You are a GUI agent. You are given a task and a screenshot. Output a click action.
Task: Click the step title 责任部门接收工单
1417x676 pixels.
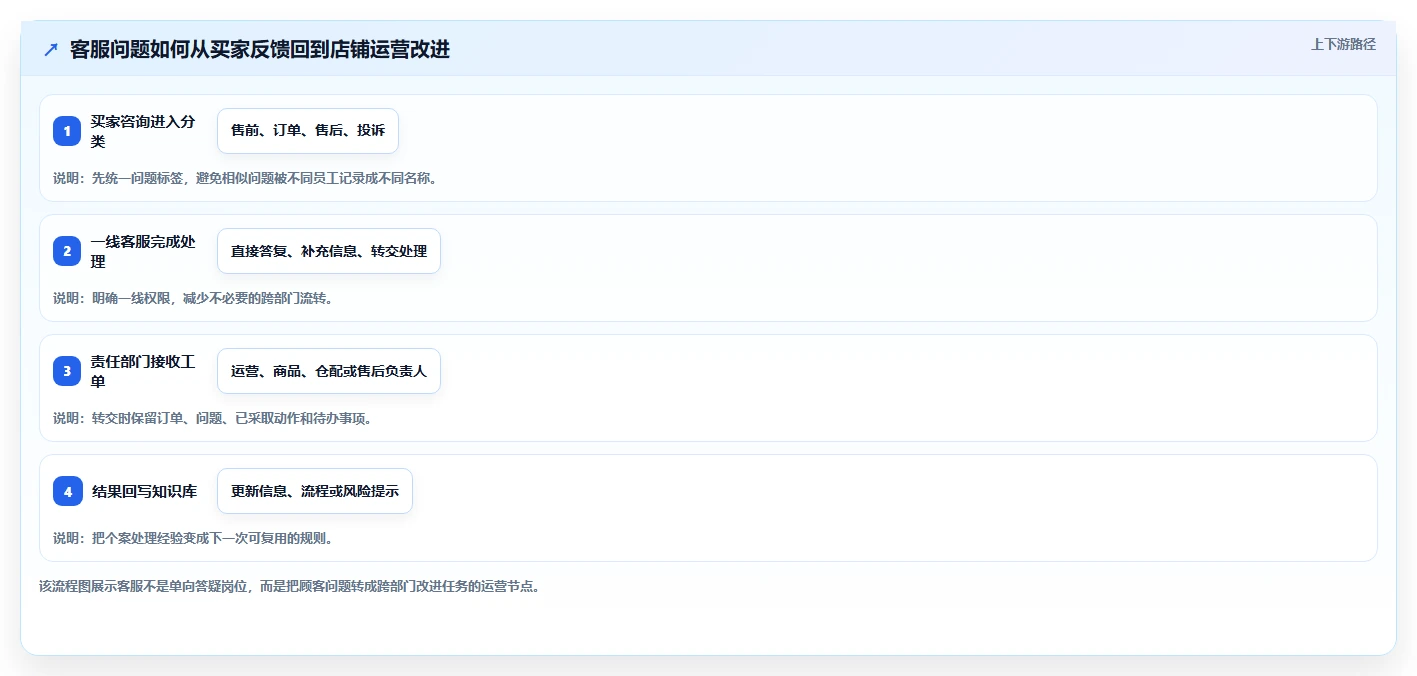[x=143, y=371]
